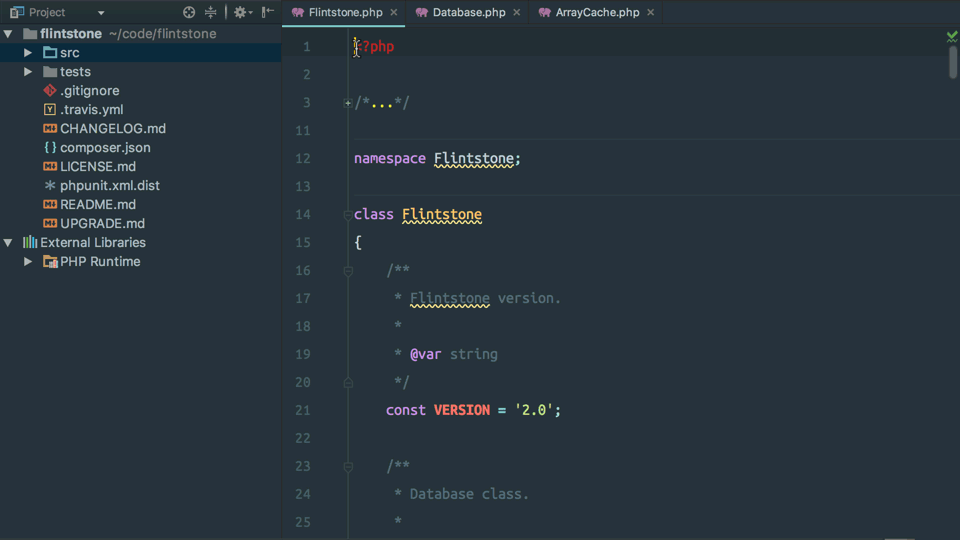Collapse the class Flintstone fold marker
The width and height of the screenshot is (960, 540).
[x=348, y=215]
